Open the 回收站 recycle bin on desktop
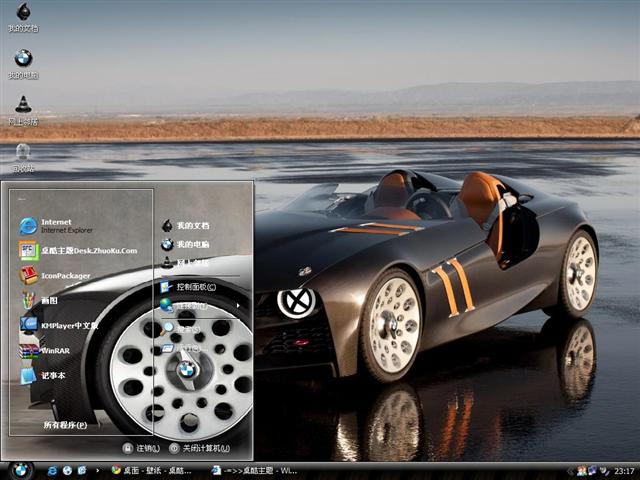640x480 pixels. click(x=23, y=154)
